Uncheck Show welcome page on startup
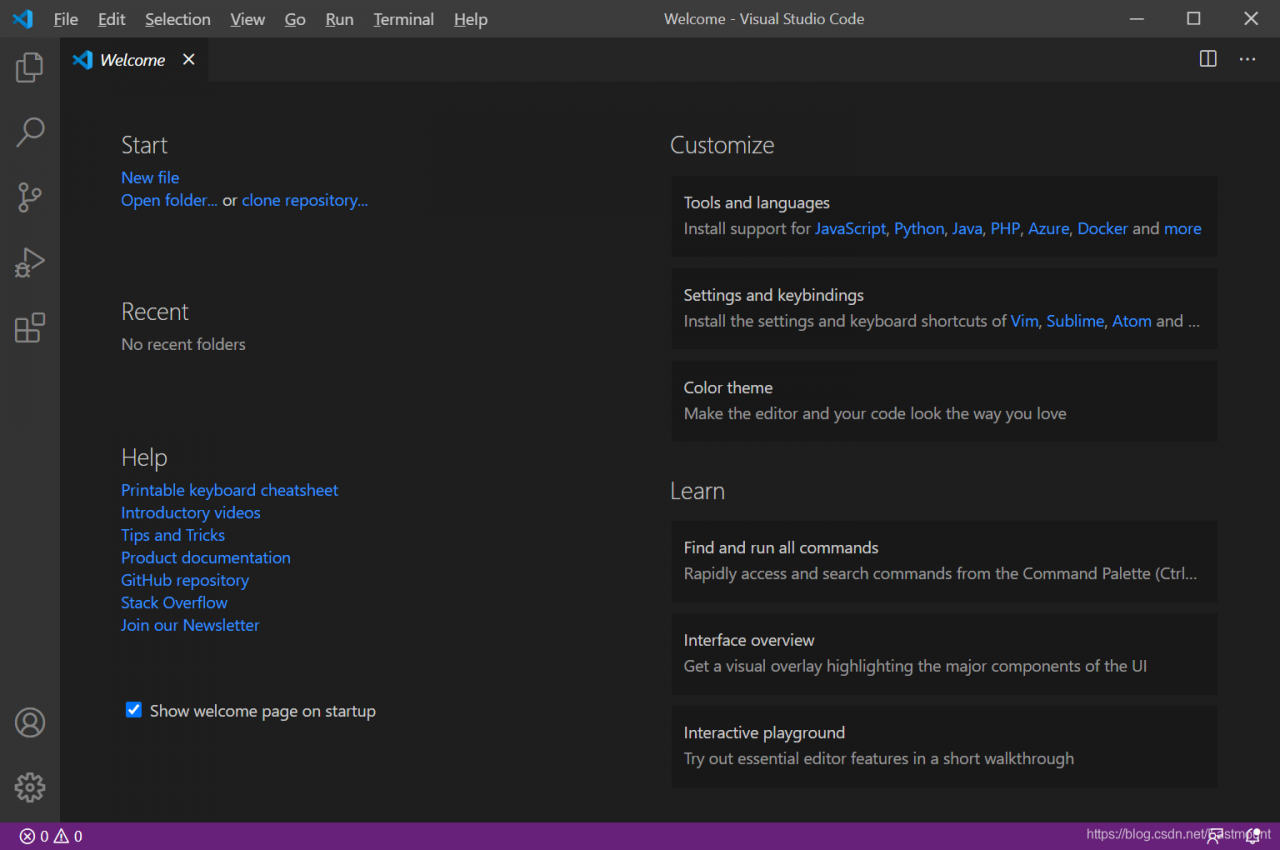This screenshot has width=1280, height=850. coord(133,710)
